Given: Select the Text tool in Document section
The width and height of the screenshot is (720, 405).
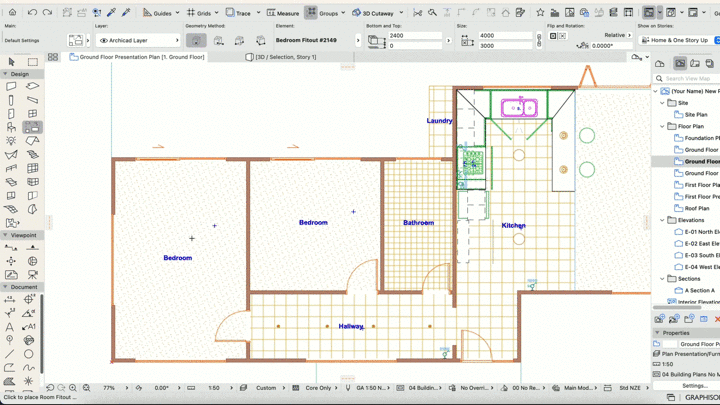Looking at the screenshot, I should click(x=11, y=326).
